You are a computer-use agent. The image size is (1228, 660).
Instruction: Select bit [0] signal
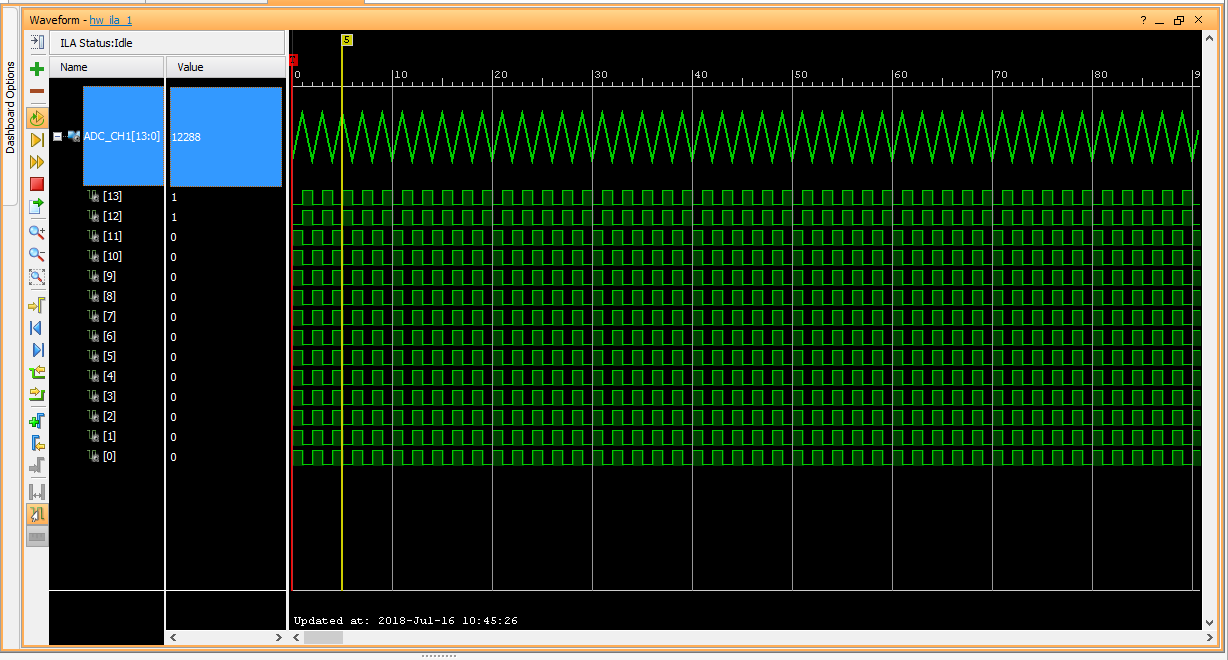tap(109, 456)
